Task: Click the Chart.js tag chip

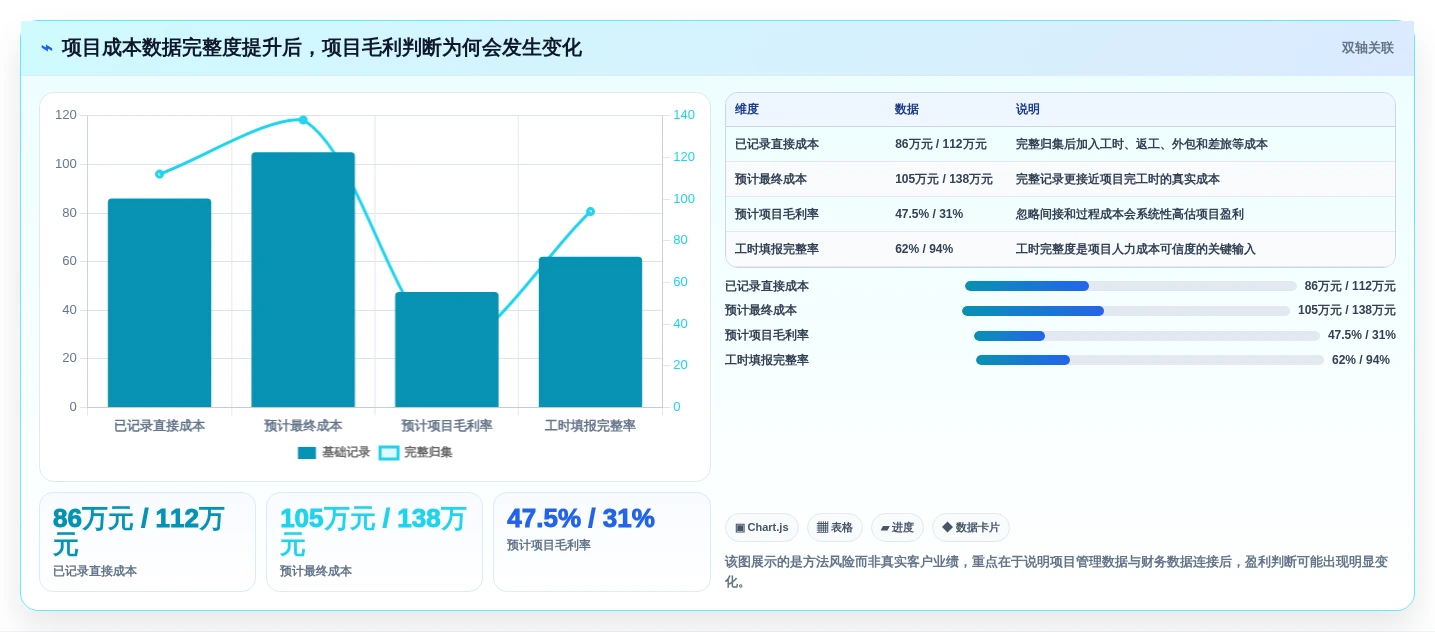Action: 762,527
